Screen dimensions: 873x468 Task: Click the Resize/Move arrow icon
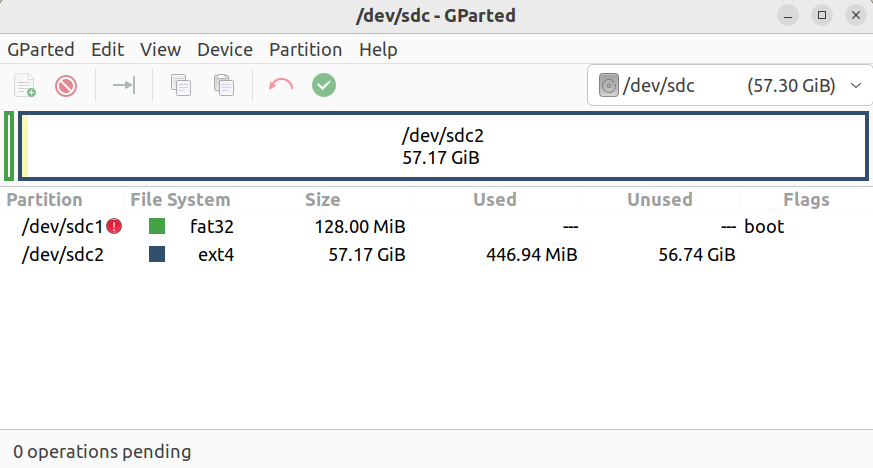[x=124, y=86]
